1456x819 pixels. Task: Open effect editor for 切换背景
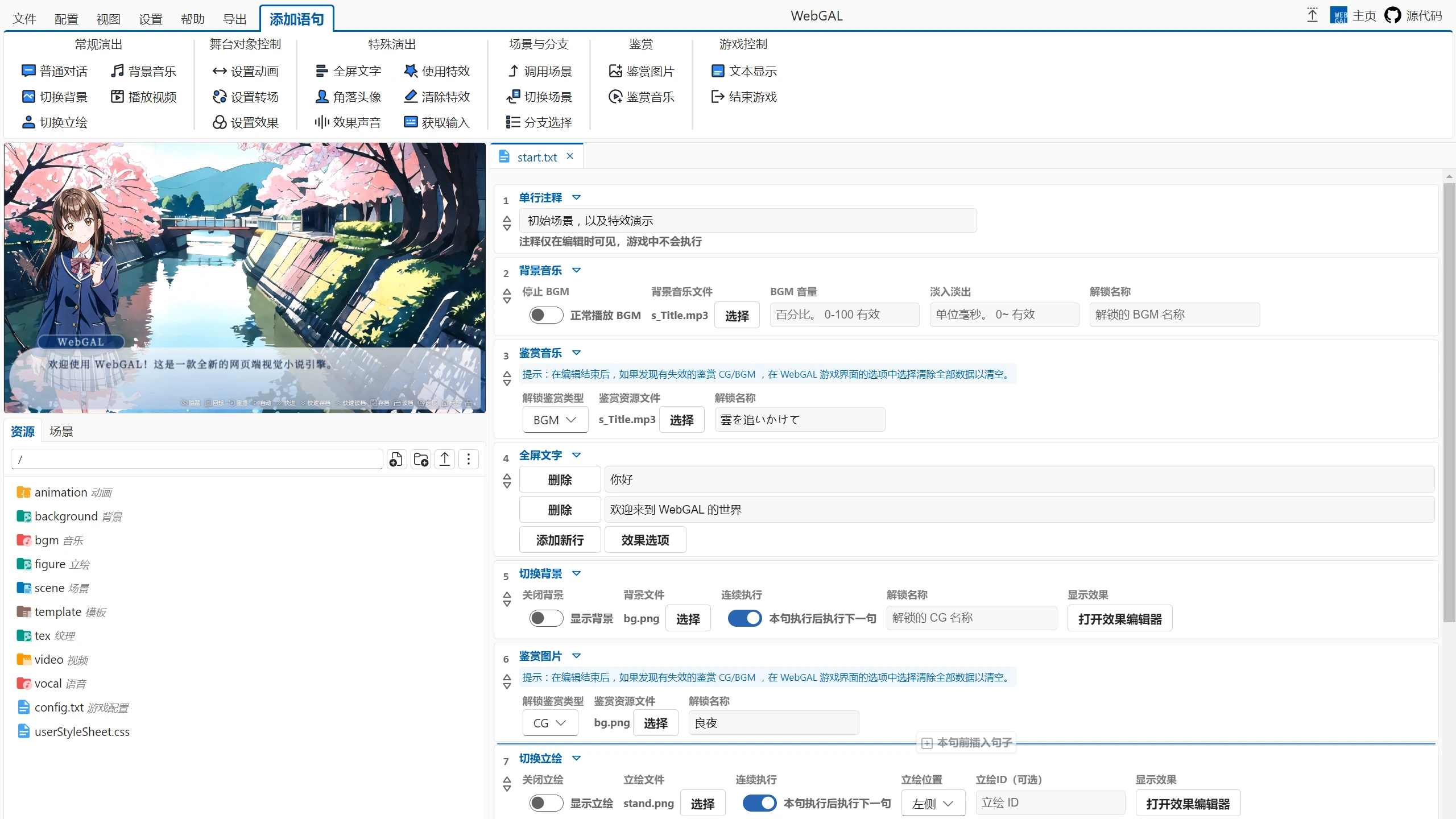1119,619
